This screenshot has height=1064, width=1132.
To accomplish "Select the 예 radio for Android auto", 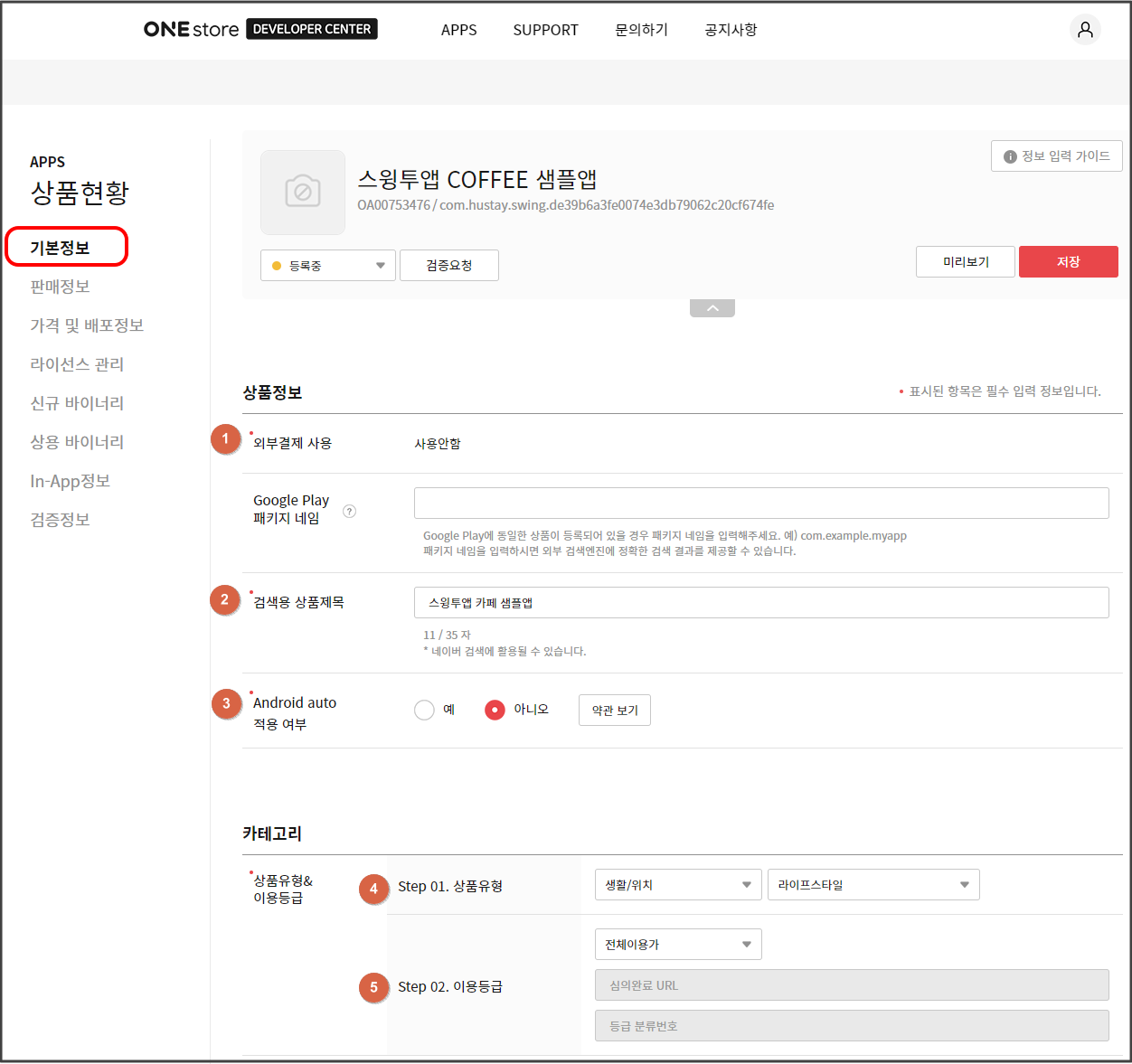I will pos(423,710).
